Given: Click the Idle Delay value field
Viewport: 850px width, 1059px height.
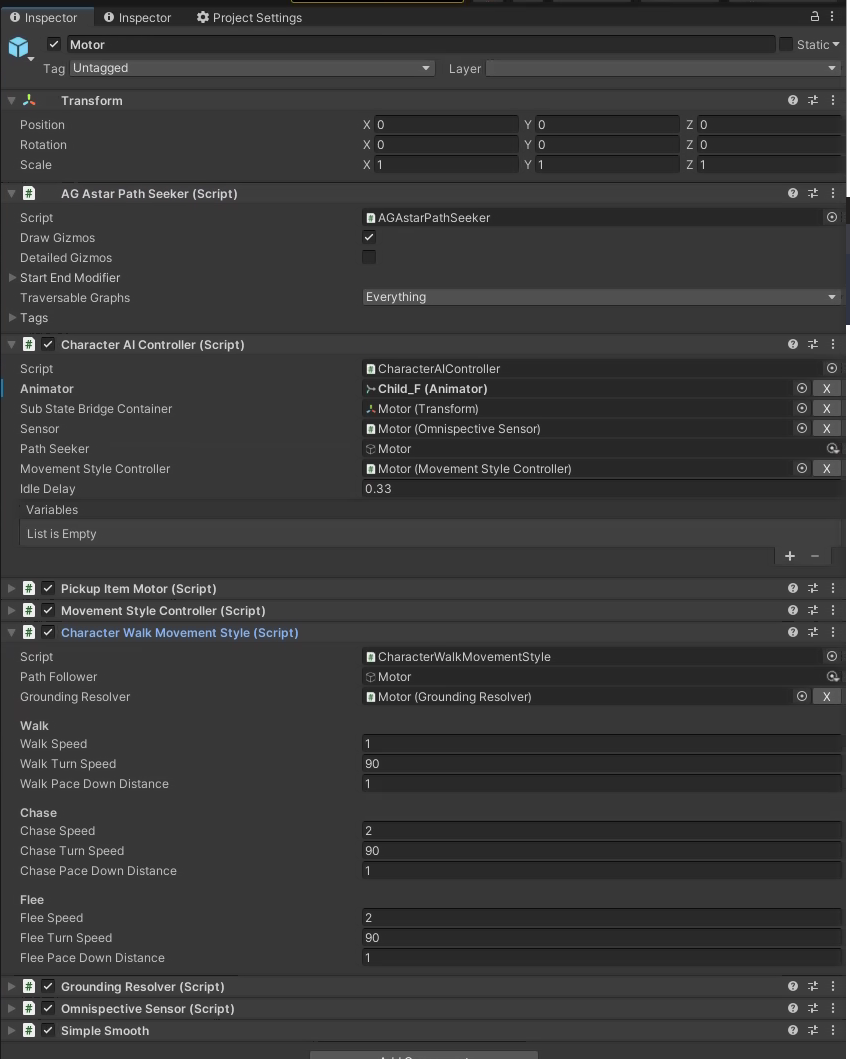Looking at the screenshot, I should [500, 488].
